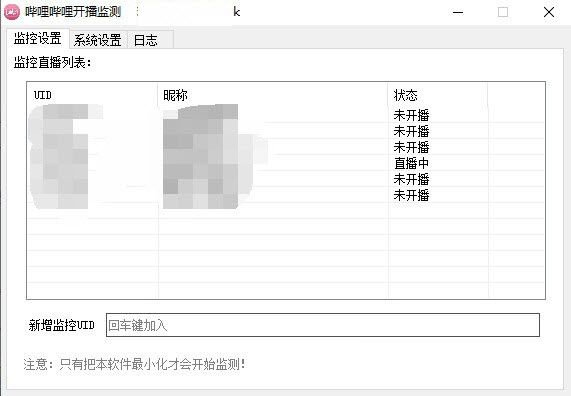
Task: Close the 哔哩哔哩开播监测 window
Action: (548, 12)
